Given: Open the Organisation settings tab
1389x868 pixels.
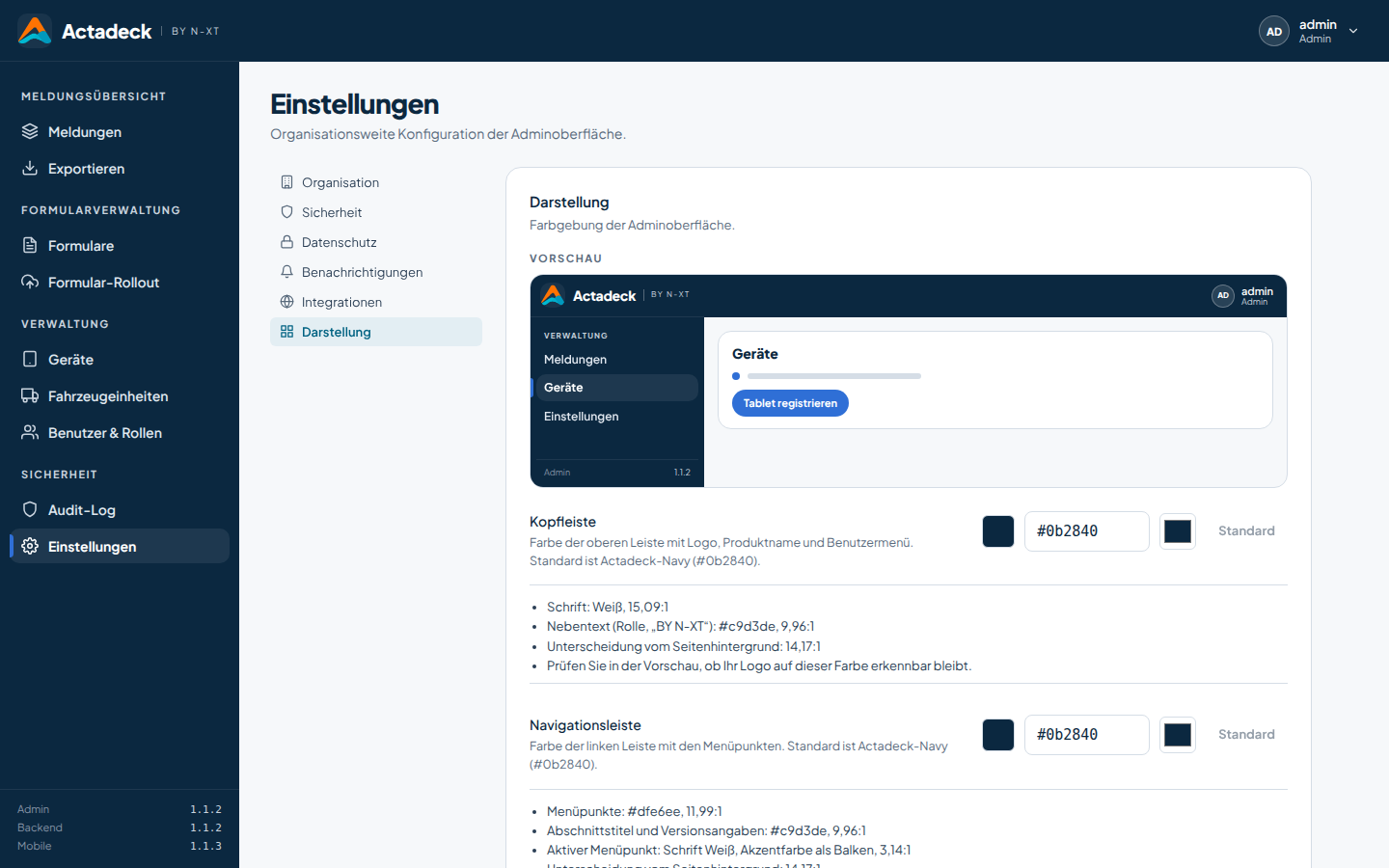Looking at the screenshot, I should (x=376, y=182).
